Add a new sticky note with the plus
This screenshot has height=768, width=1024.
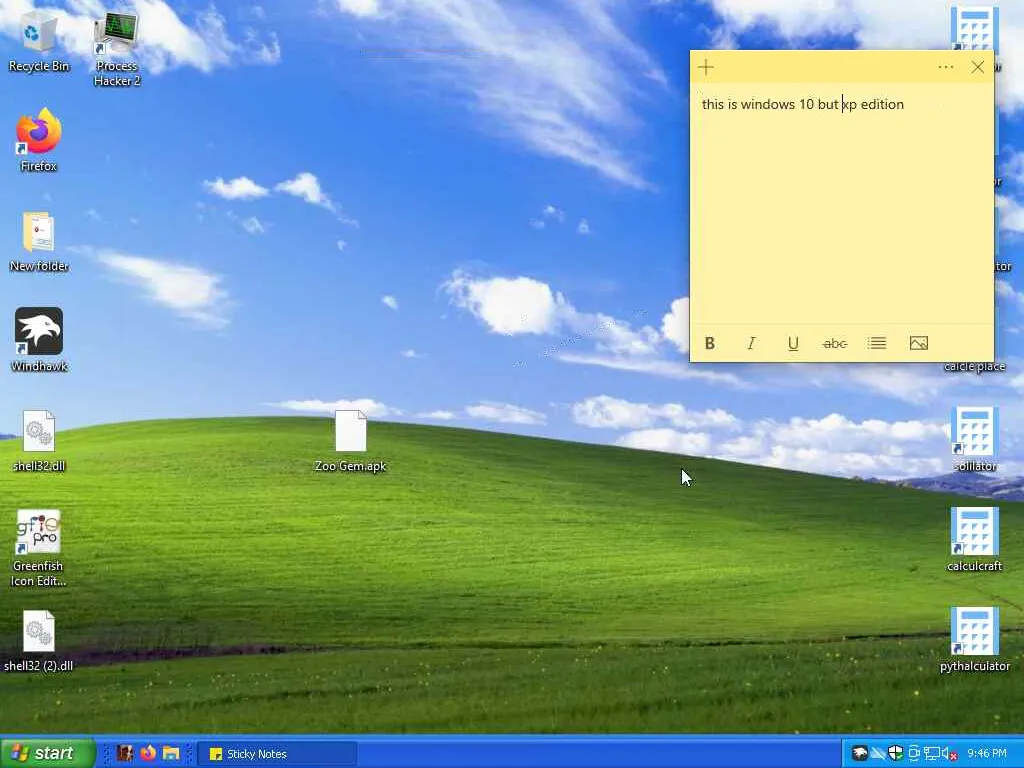[x=706, y=67]
